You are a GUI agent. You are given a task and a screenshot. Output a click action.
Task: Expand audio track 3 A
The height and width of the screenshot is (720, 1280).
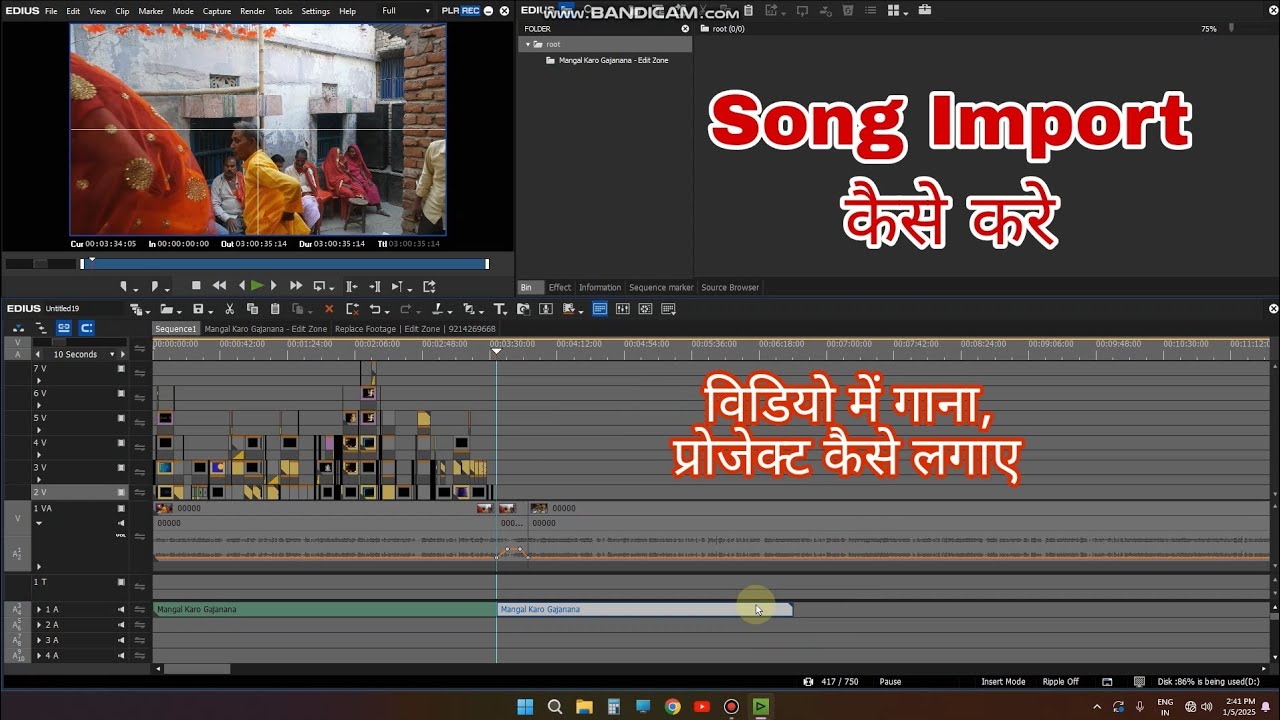point(39,640)
